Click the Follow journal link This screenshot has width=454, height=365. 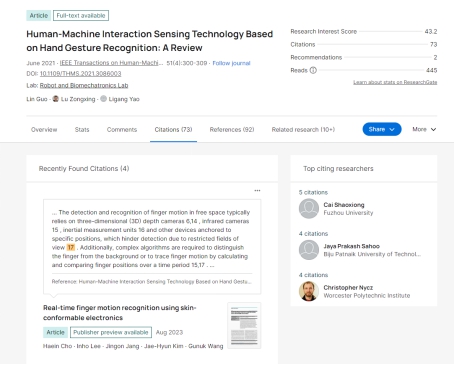(x=231, y=63)
